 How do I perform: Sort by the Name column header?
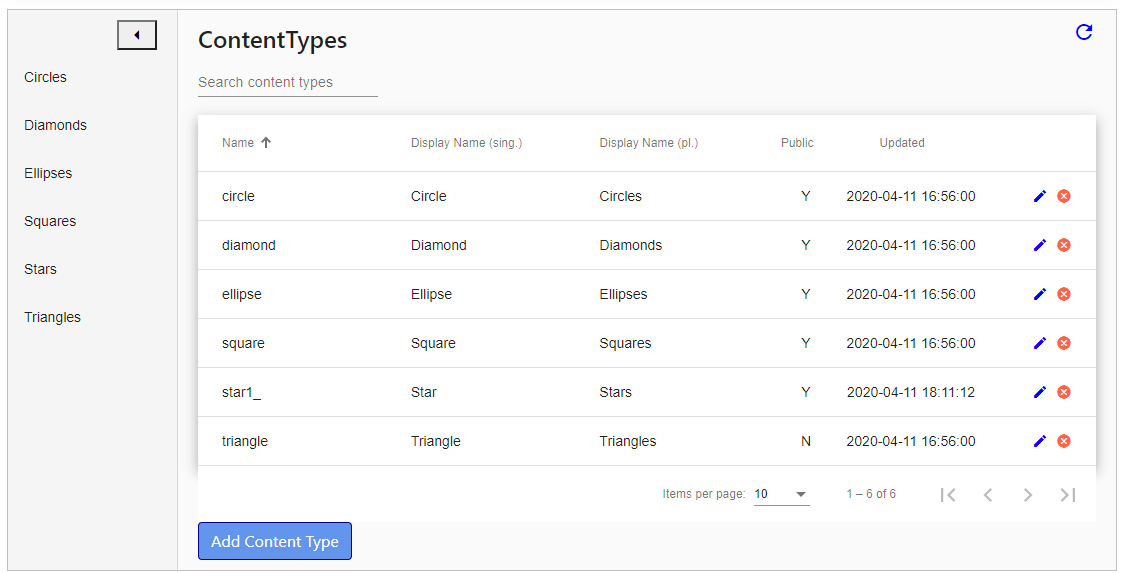click(x=238, y=143)
